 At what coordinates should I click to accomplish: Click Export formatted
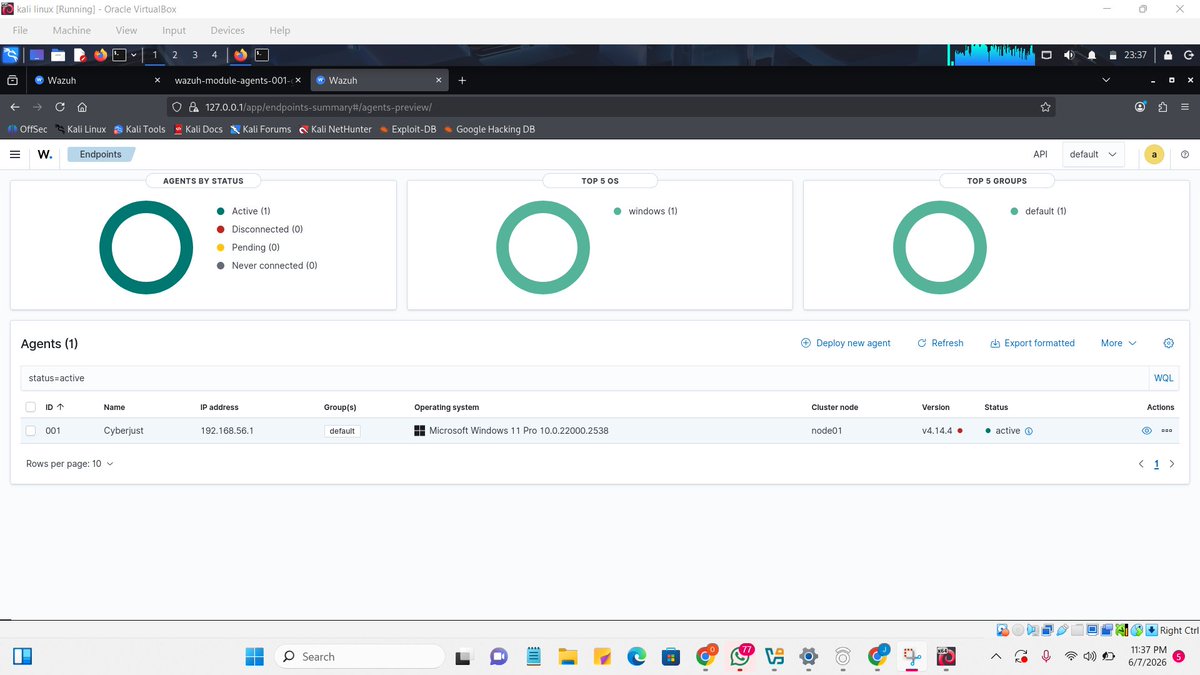(1032, 343)
